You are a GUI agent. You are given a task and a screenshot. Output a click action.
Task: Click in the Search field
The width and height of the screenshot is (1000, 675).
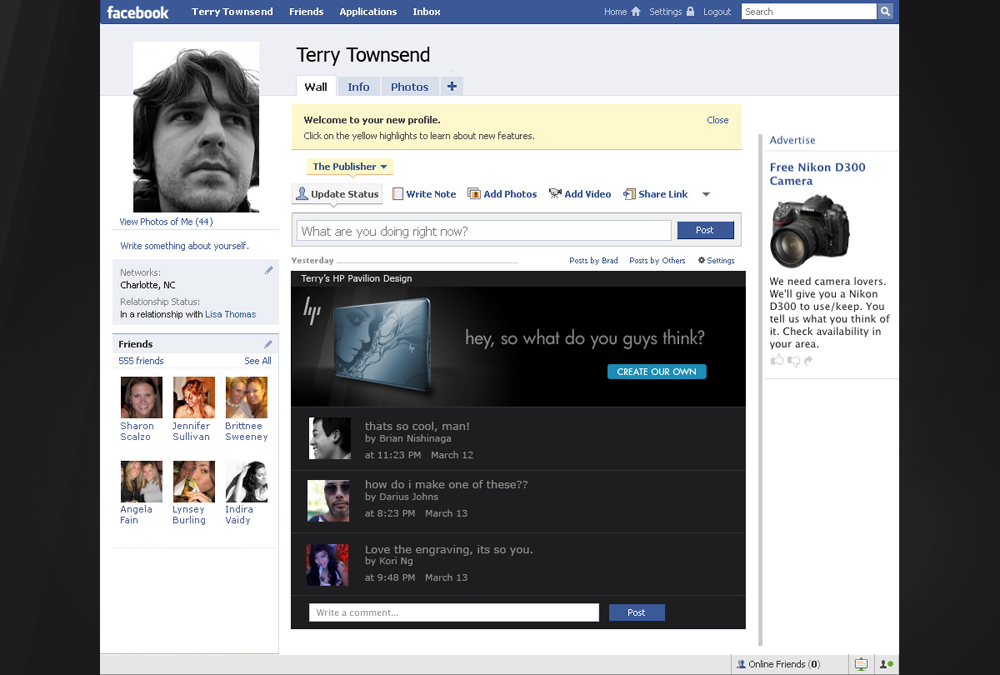[809, 11]
